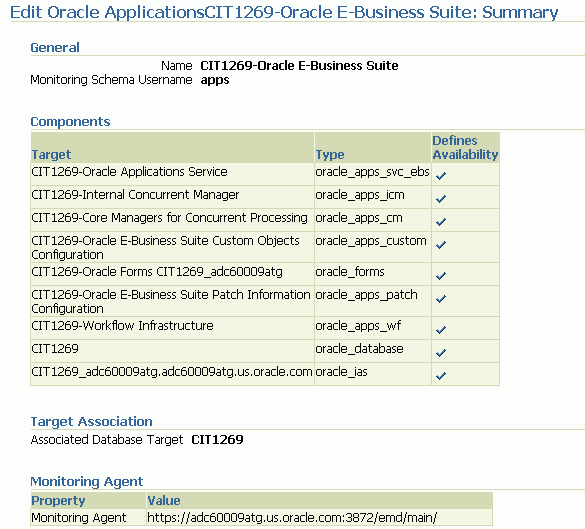The height and width of the screenshot is (529, 585).
Task: Select CIT1269_adc60009atg.adc60009atg.us.oracle.com target cell
Action: pos(172,374)
